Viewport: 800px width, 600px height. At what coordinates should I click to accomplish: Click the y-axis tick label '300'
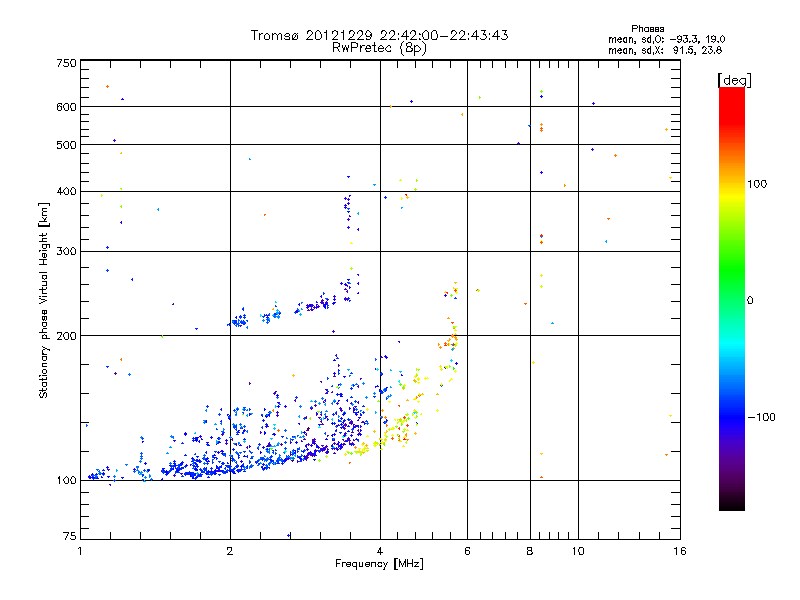(x=66, y=252)
